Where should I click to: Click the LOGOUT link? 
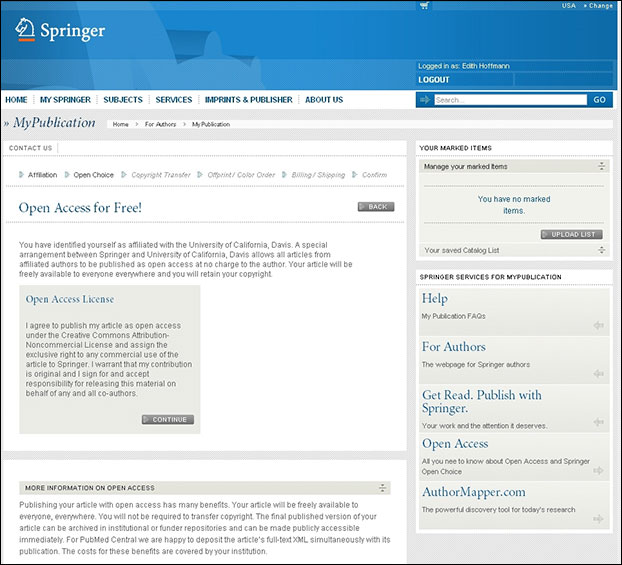pos(434,80)
